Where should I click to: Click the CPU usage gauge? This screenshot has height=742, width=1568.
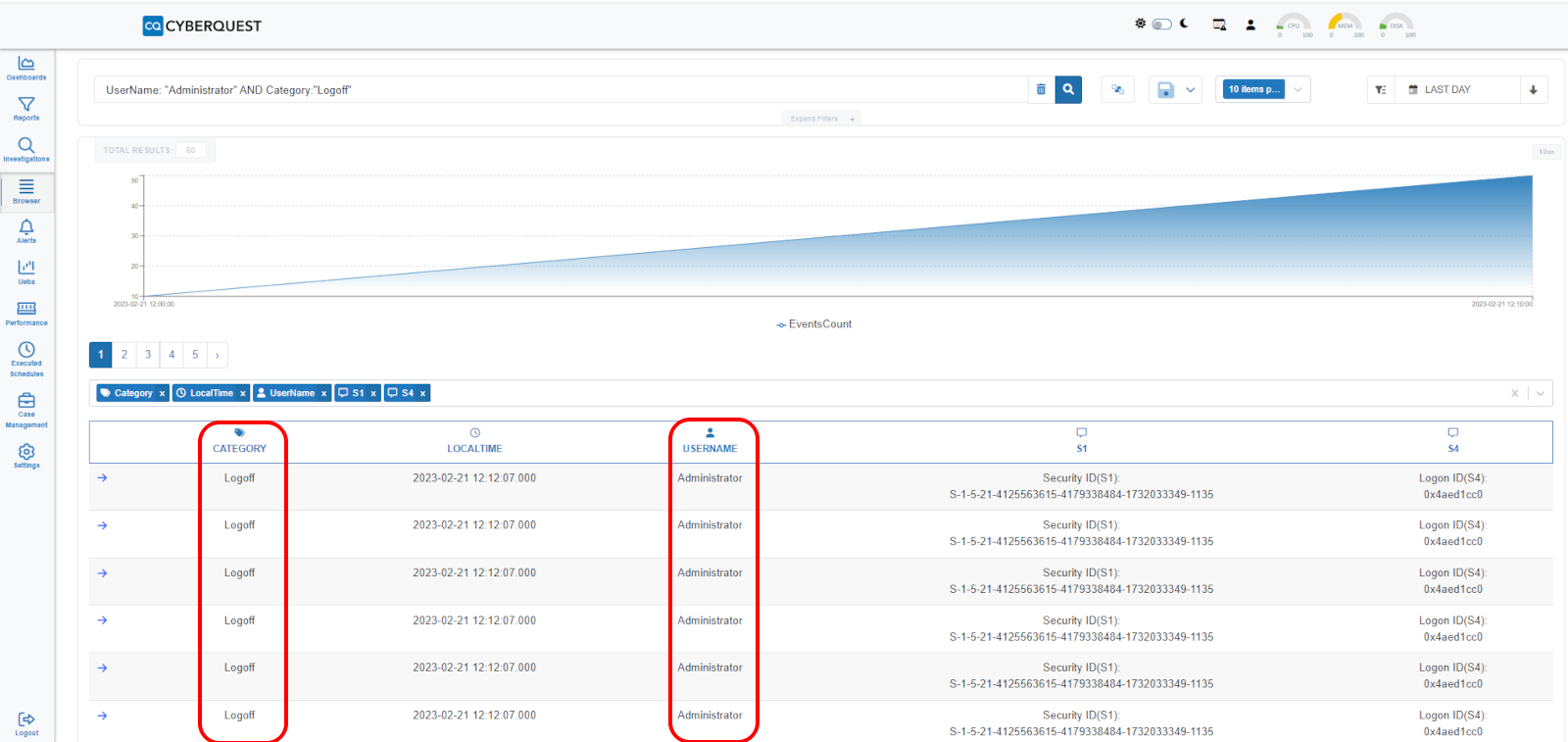click(1294, 25)
